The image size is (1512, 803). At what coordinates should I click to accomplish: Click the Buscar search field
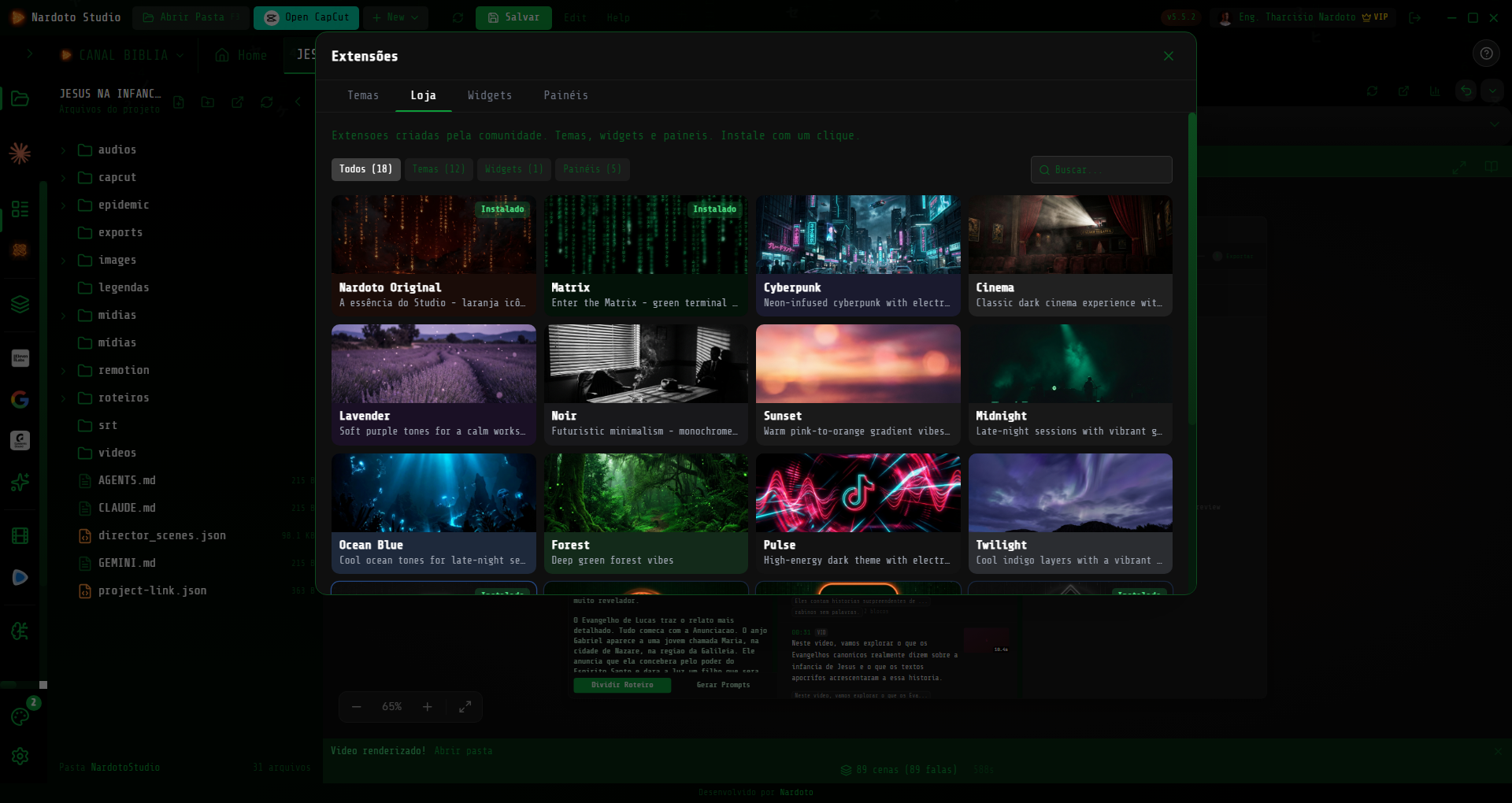tap(1101, 170)
